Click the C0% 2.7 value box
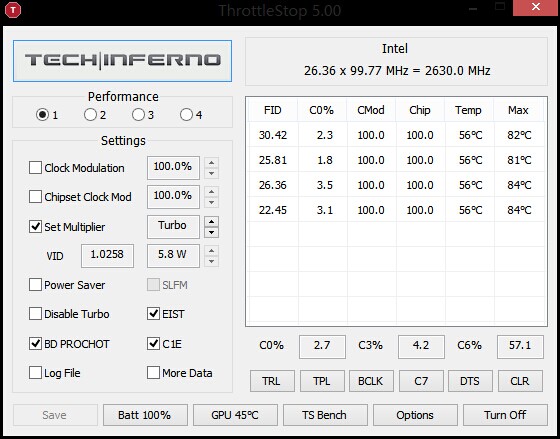The height and width of the screenshot is (439, 560). click(x=322, y=346)
